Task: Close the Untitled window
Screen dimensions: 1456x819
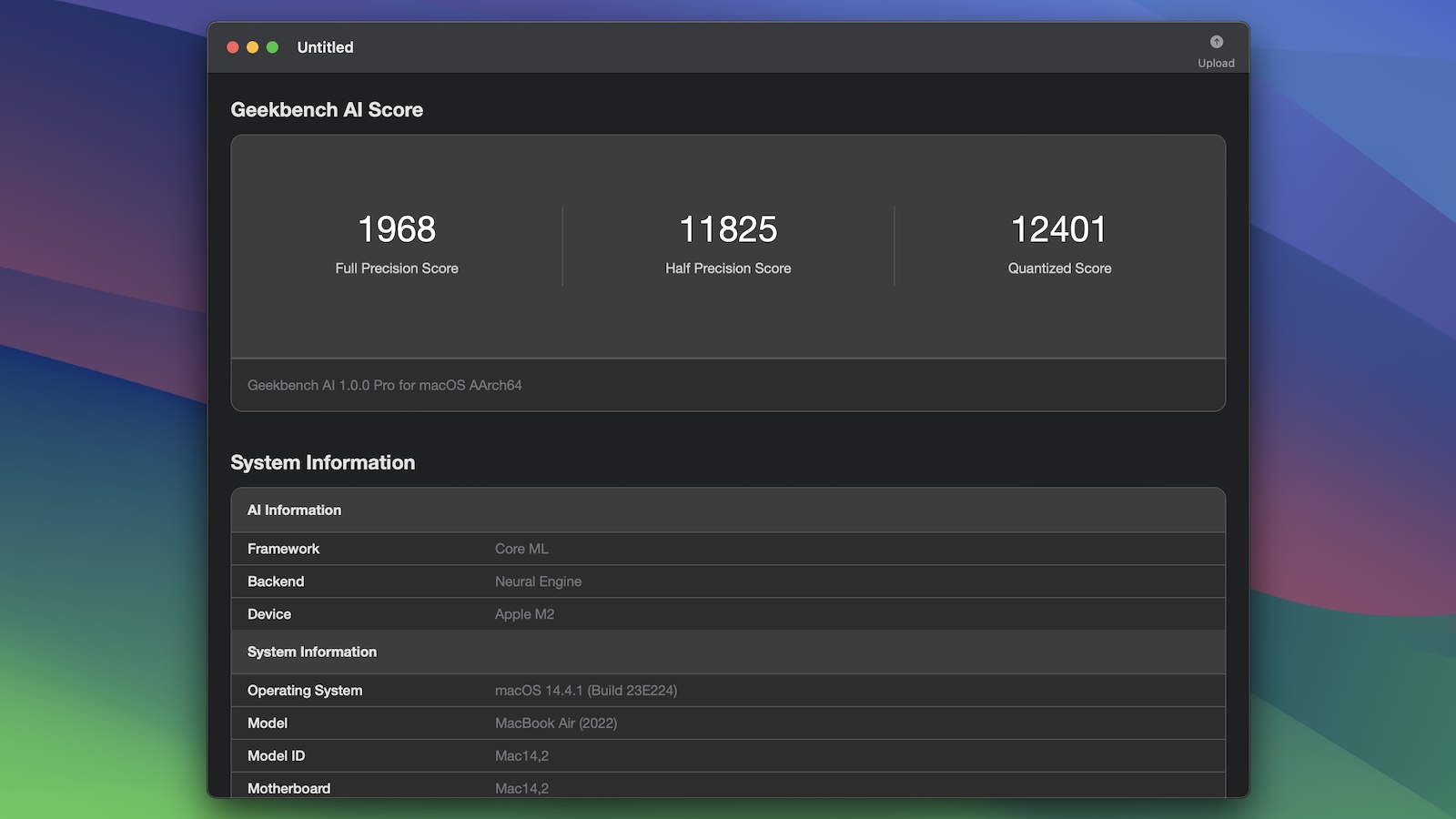Action: click(x=233, y=47)
